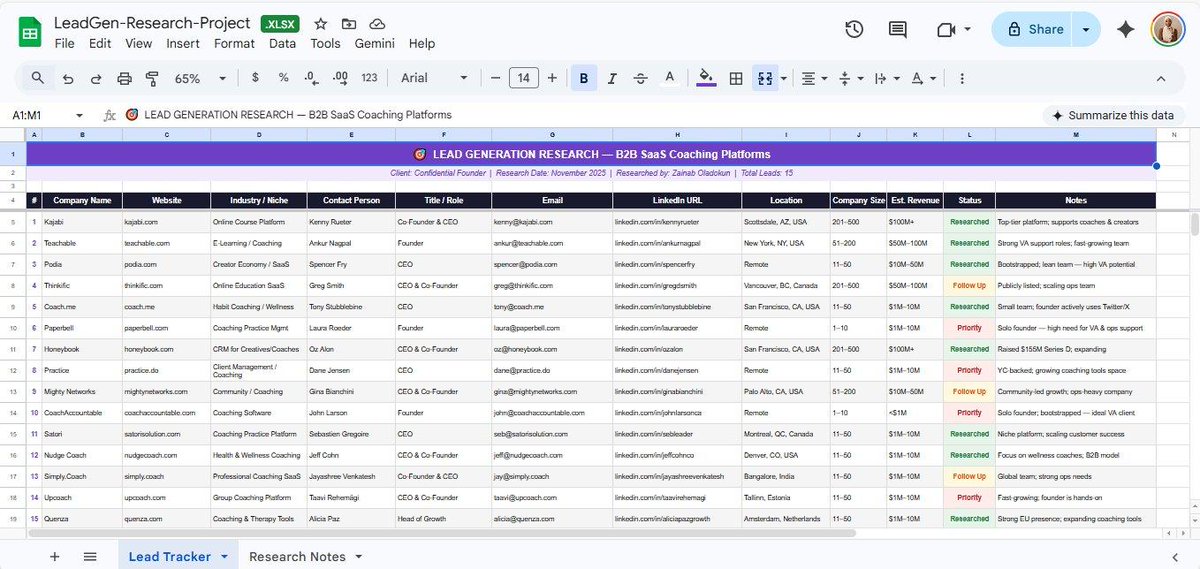Open vertical align dropdown
Viewport: 1200px width, 569px height.
(850, 78)
